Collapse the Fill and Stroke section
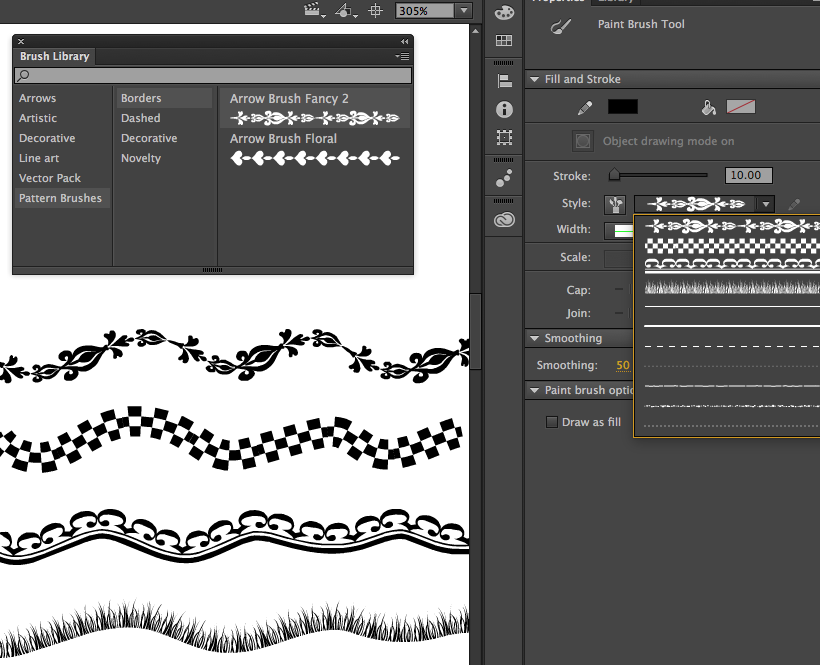This screenshot has height=665, width=820. point(535,79)
